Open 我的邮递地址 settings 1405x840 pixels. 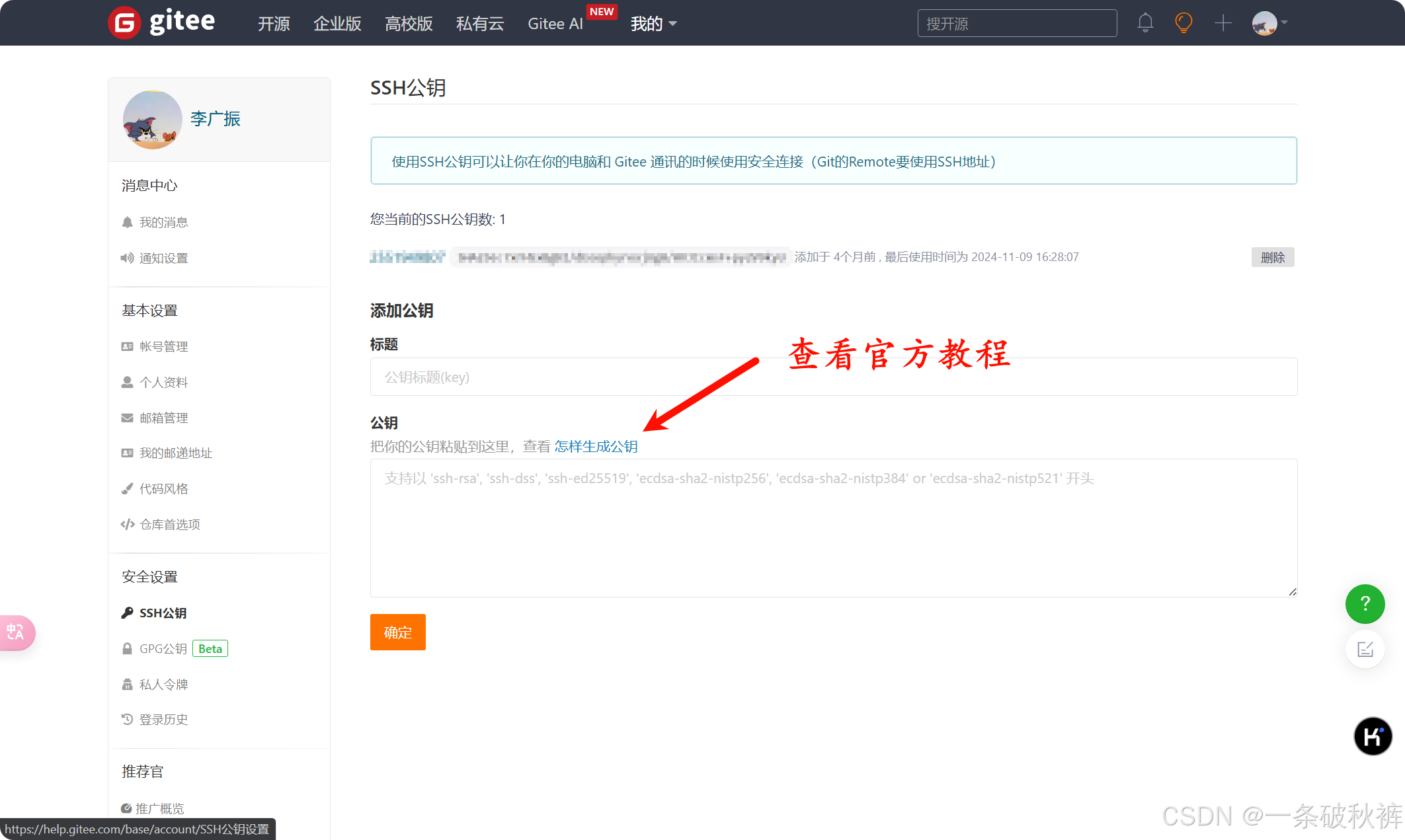pos(175,453)
